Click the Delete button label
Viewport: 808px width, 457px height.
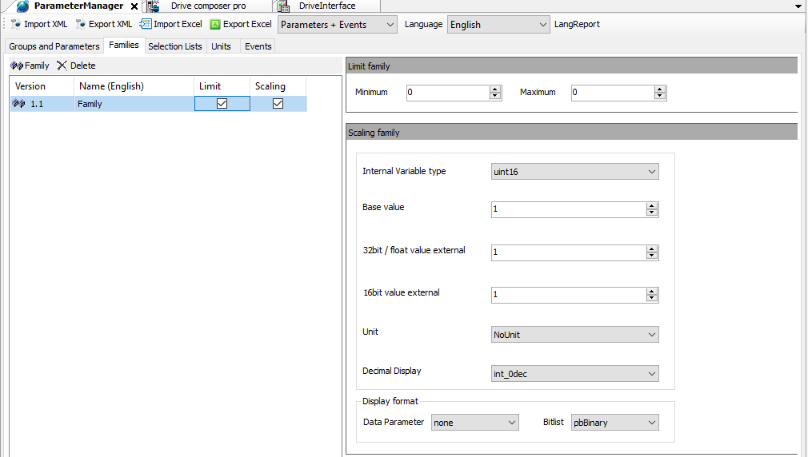pyautogui.click(x=83, y=65)
